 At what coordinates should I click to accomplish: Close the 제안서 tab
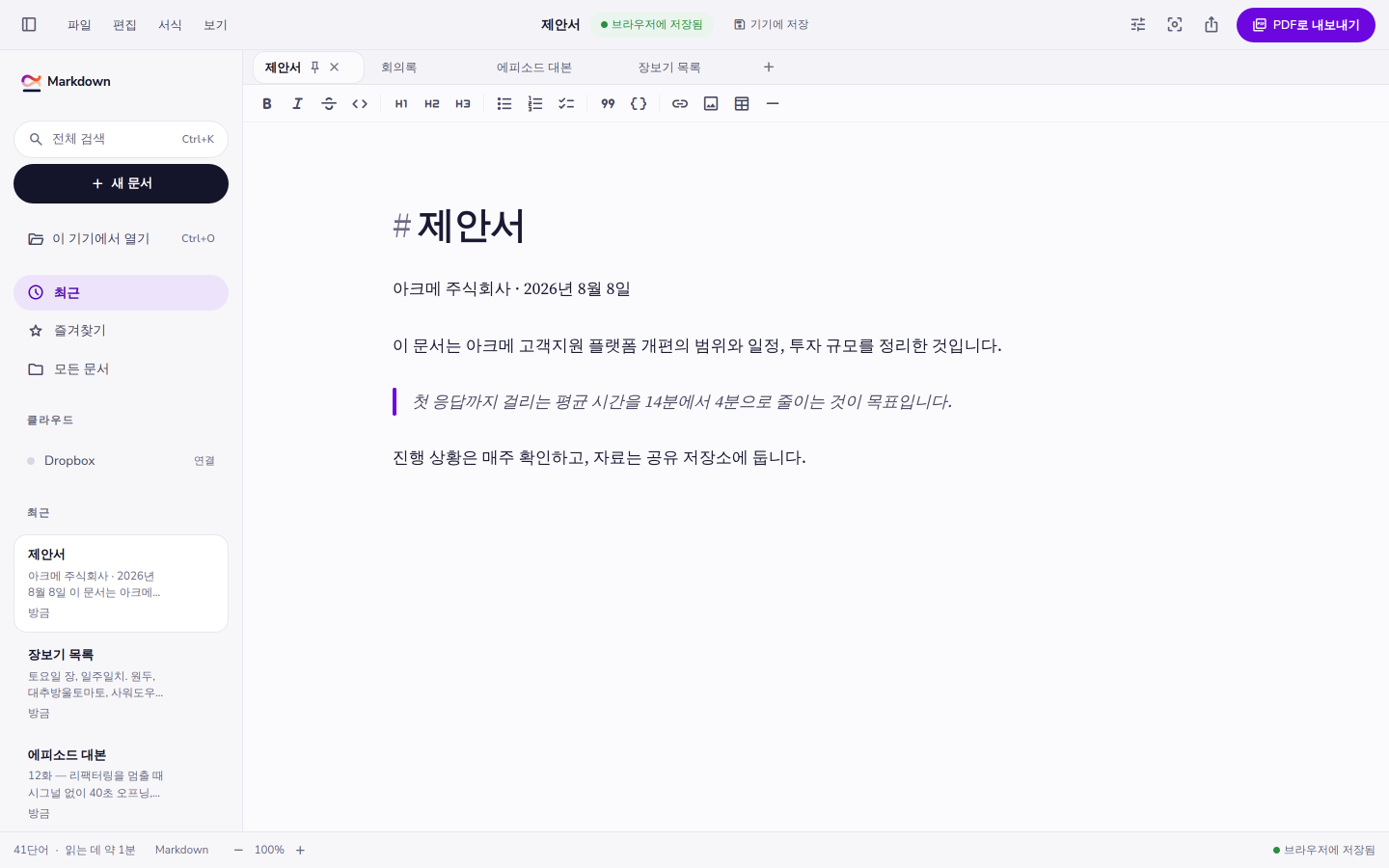pos(335,68)
